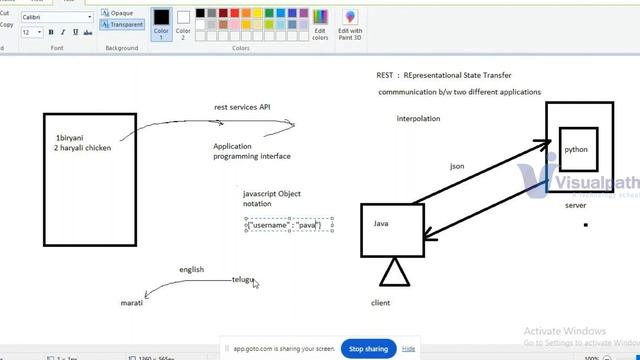Pick the blue-gray color swatch
The height and width of the screenshot is (360, 640).
point(292,24)
